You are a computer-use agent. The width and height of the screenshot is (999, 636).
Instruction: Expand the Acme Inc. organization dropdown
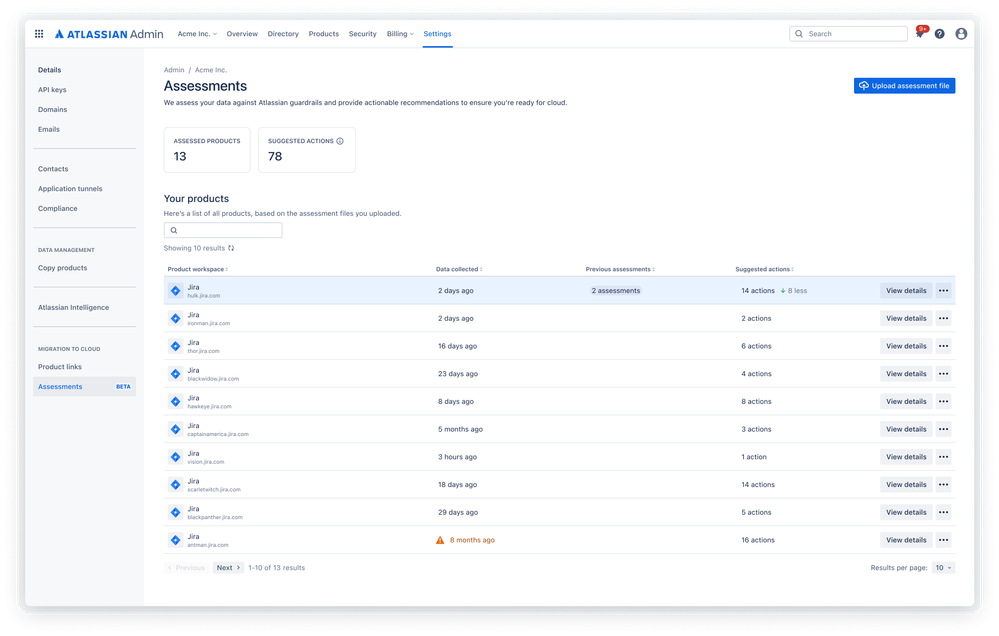[x=197, y=34]
